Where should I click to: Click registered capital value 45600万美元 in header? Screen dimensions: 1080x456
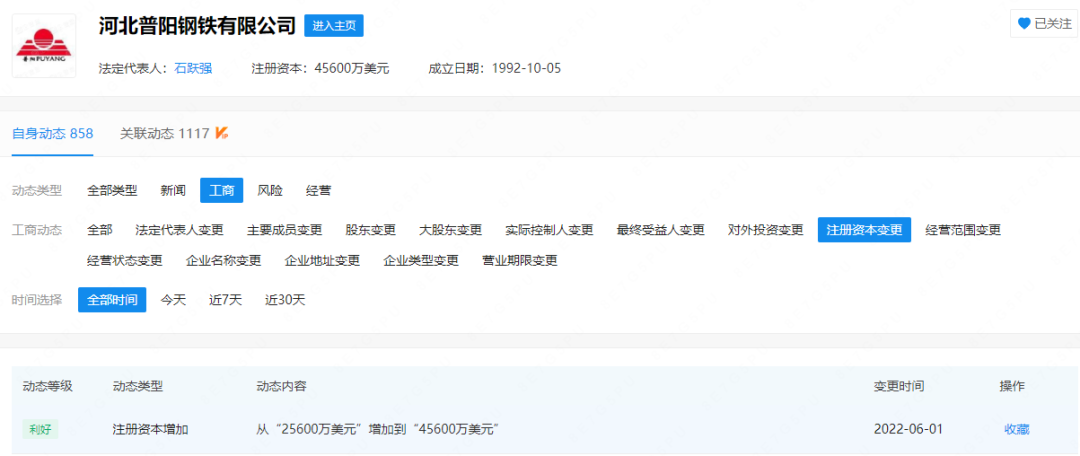(352, 68)
